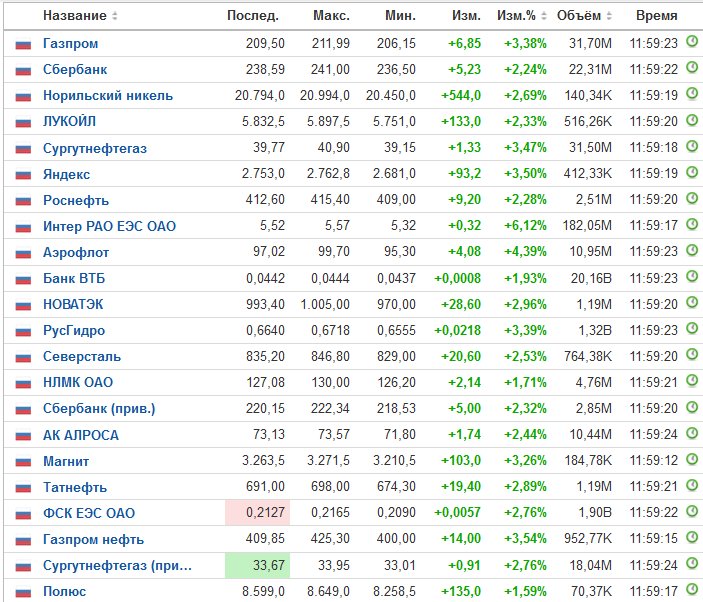Open the Татнефть stock link
703x602 pixels.
coord(75,487)
